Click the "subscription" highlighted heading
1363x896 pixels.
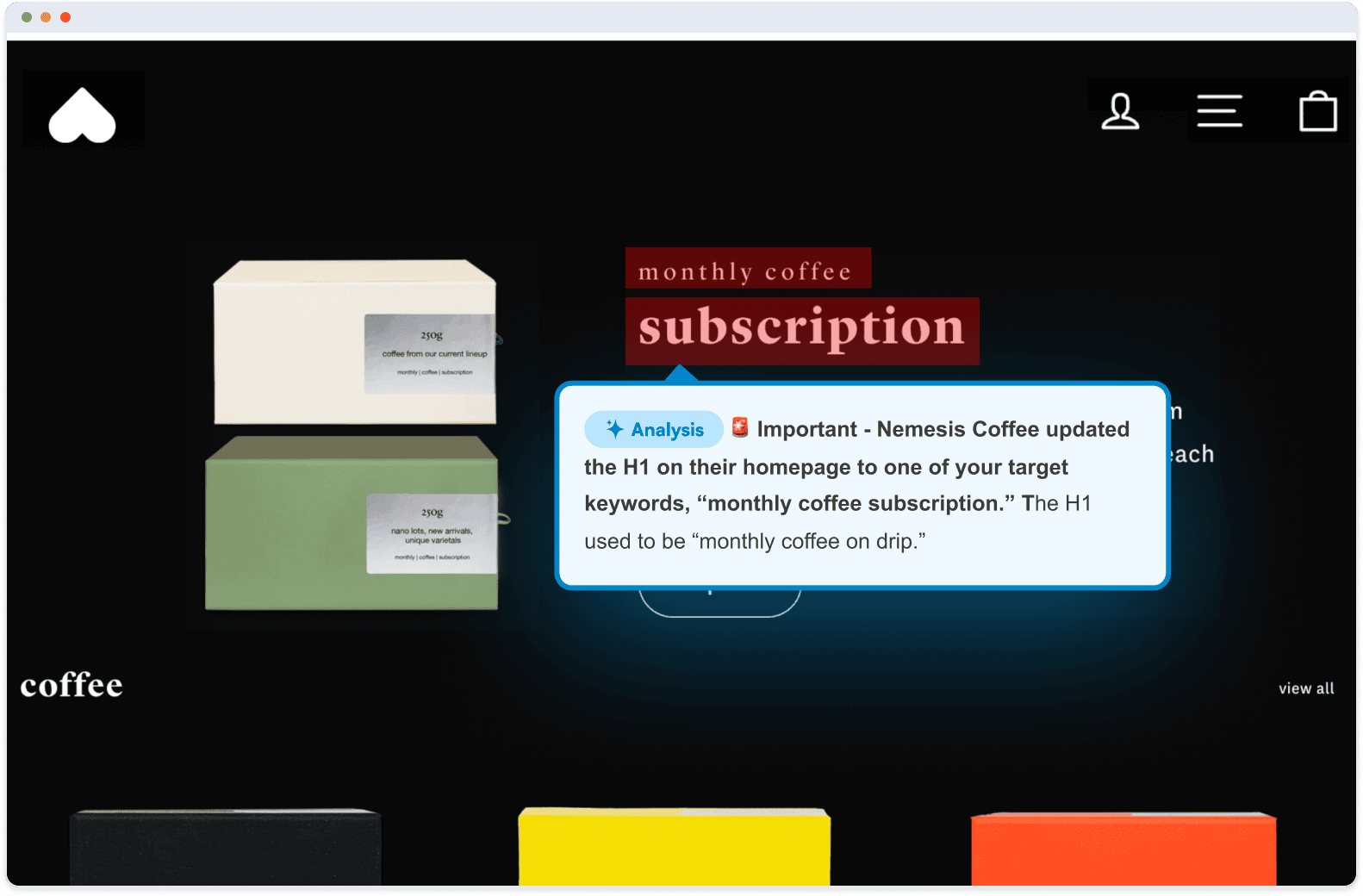[802, 331]
